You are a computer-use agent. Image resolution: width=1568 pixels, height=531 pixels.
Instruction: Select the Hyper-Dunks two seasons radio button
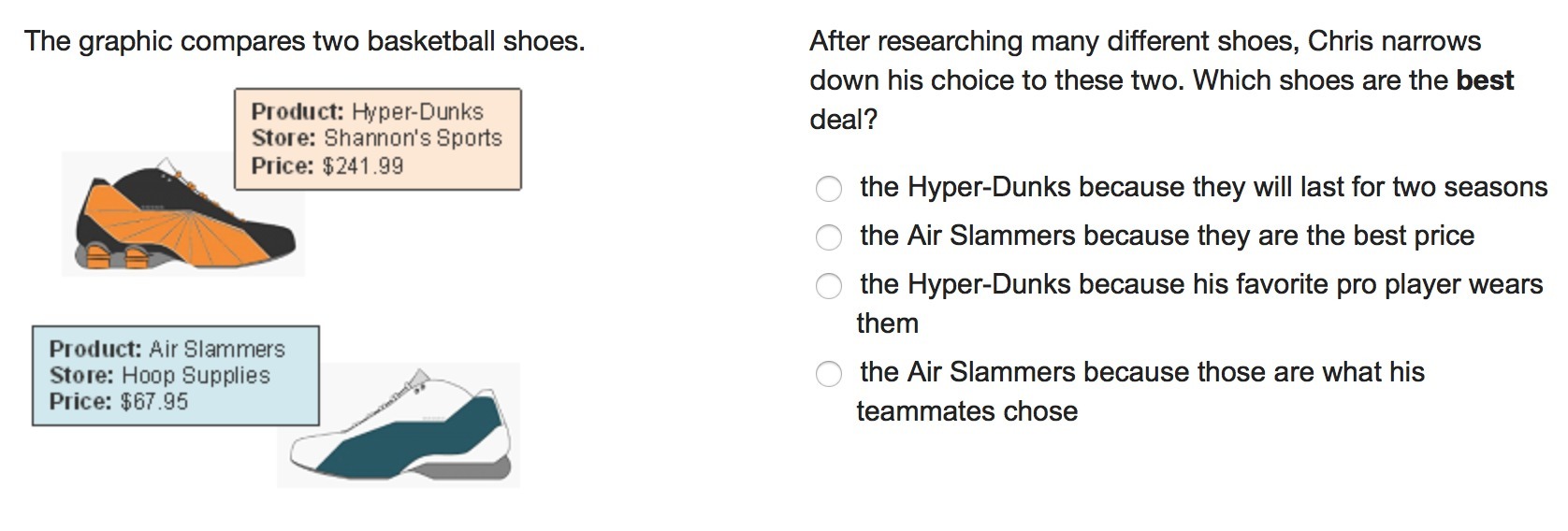(828, 189)
